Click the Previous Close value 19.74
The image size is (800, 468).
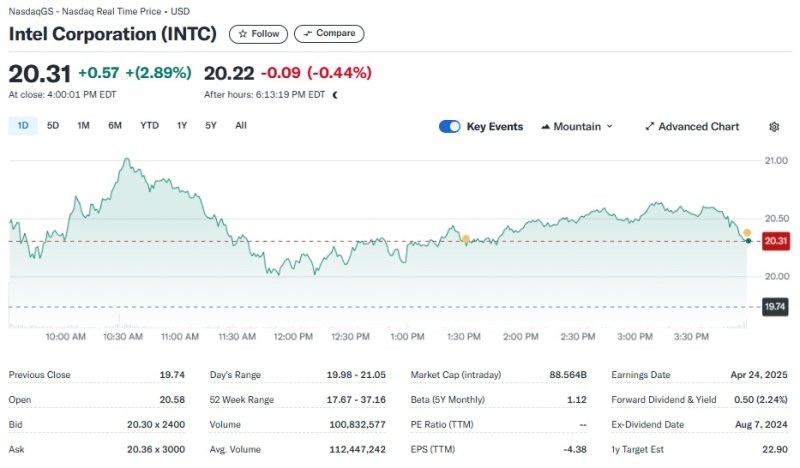pyautogui.click(x=172, y=375)
